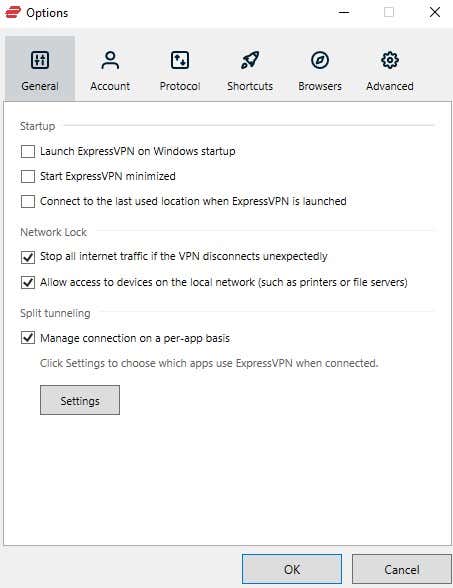
Task: Check Start ExpressVPN minimized
Action: (x=28, y=176)
